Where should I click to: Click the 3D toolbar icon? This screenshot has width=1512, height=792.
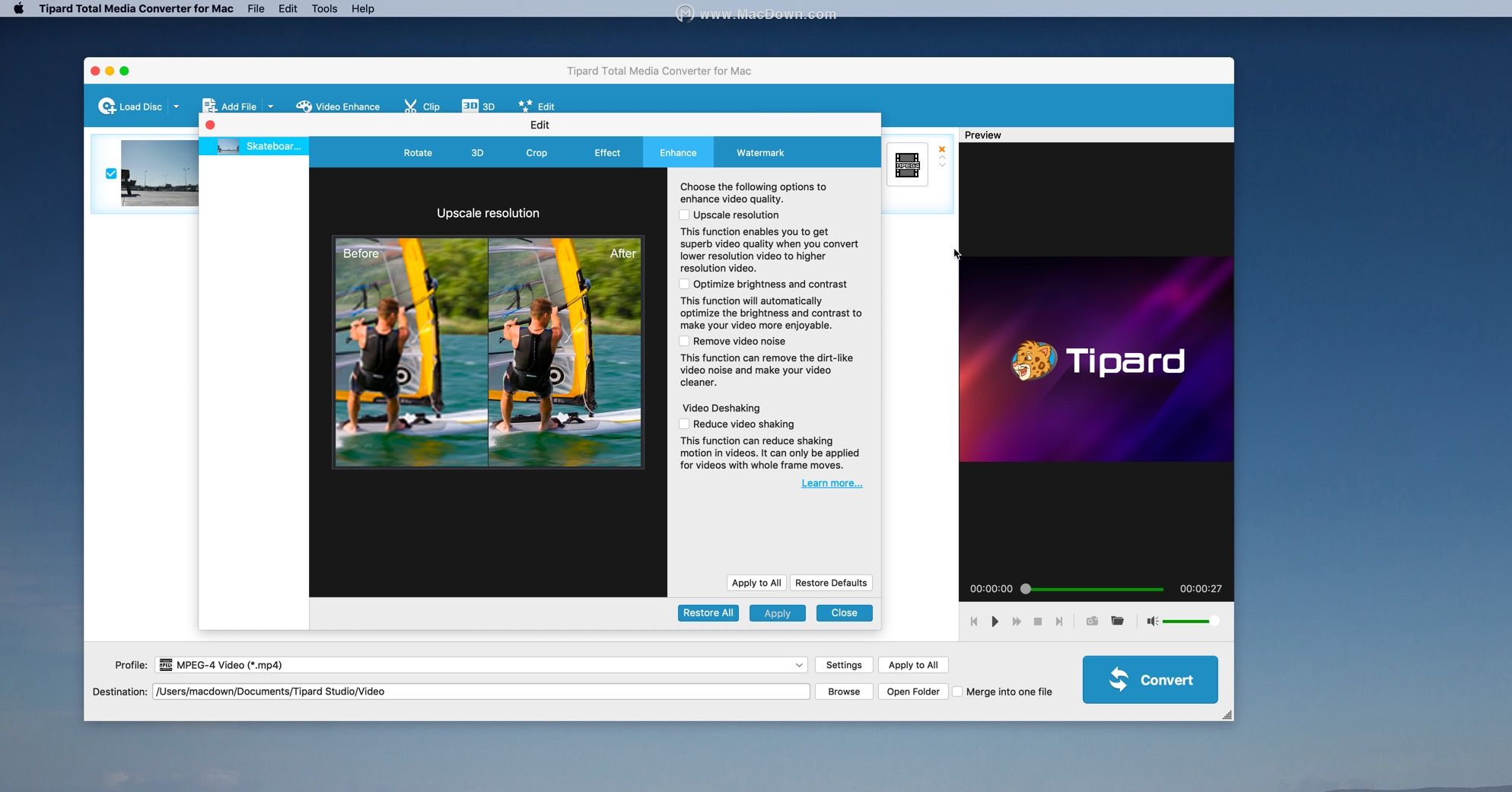pos(470,106)
